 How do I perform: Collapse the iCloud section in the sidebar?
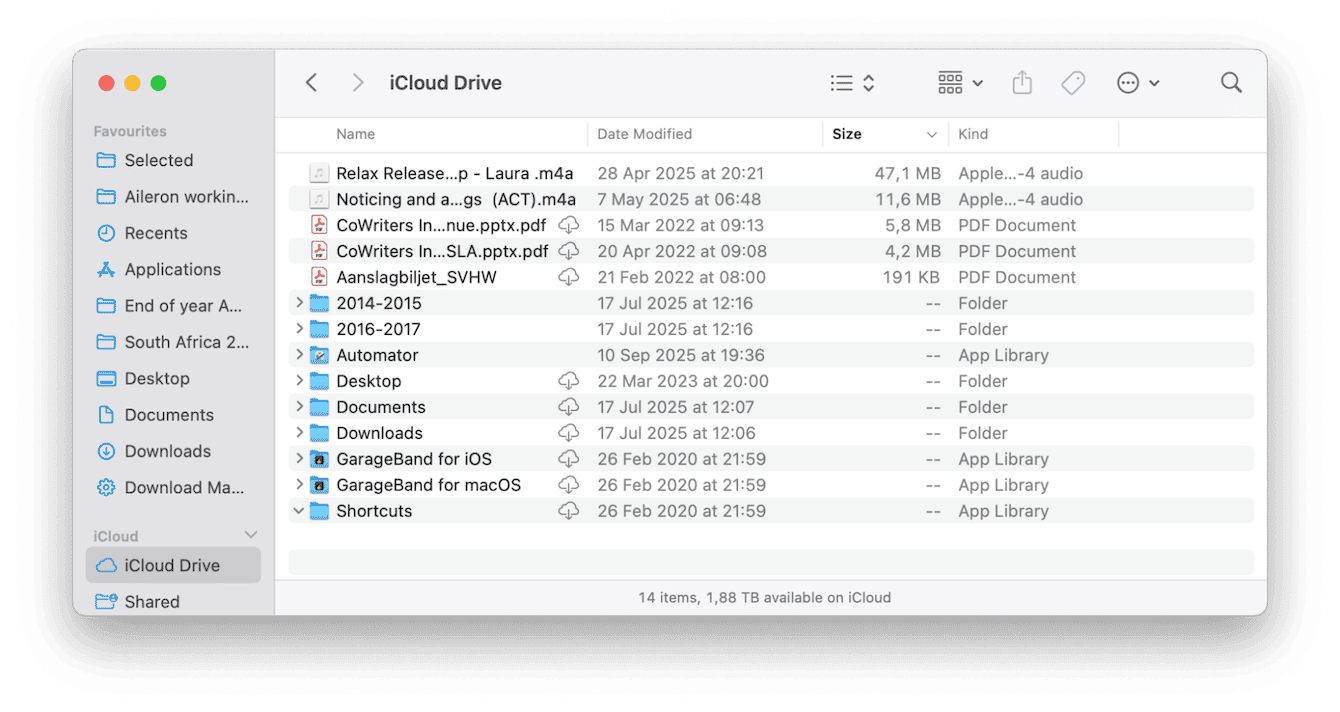(x=248, y=535)
